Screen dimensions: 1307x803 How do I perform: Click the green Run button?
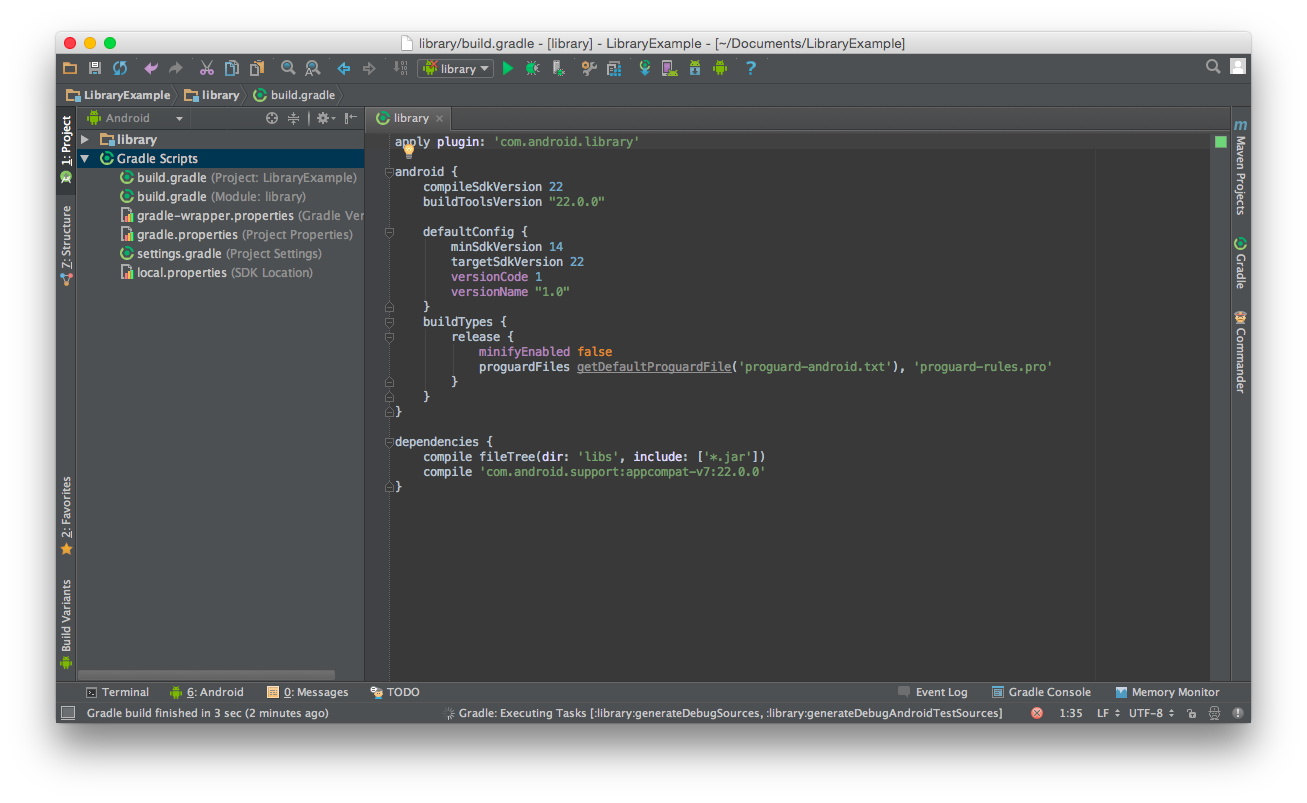[x=508, y=68]
